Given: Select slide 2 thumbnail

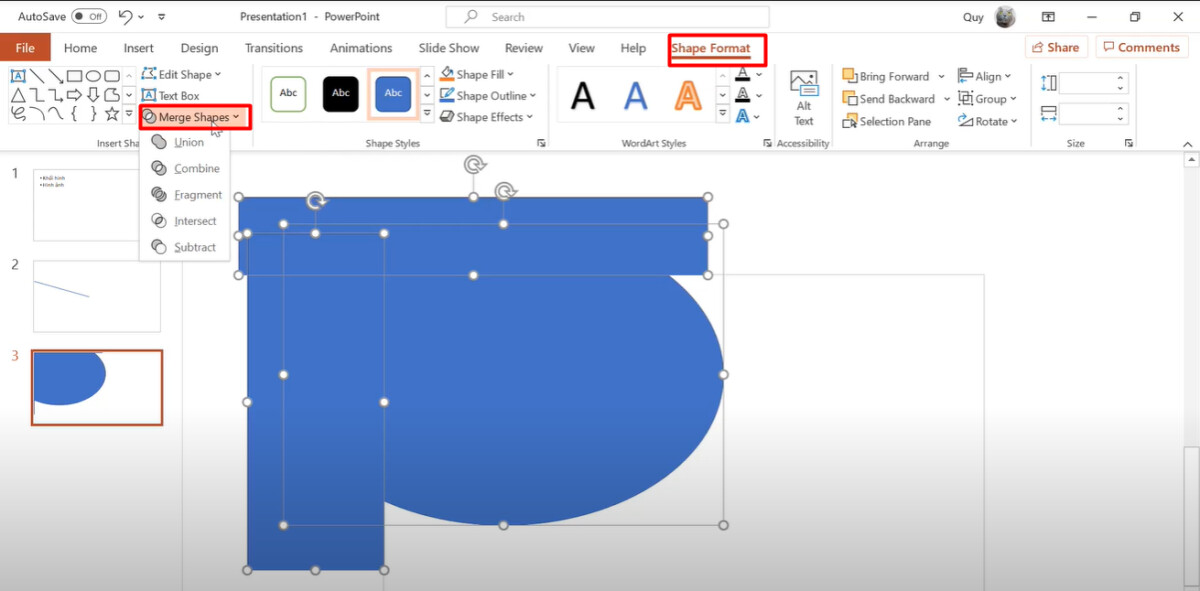Looking at the screenshot, I should point(96,296).
